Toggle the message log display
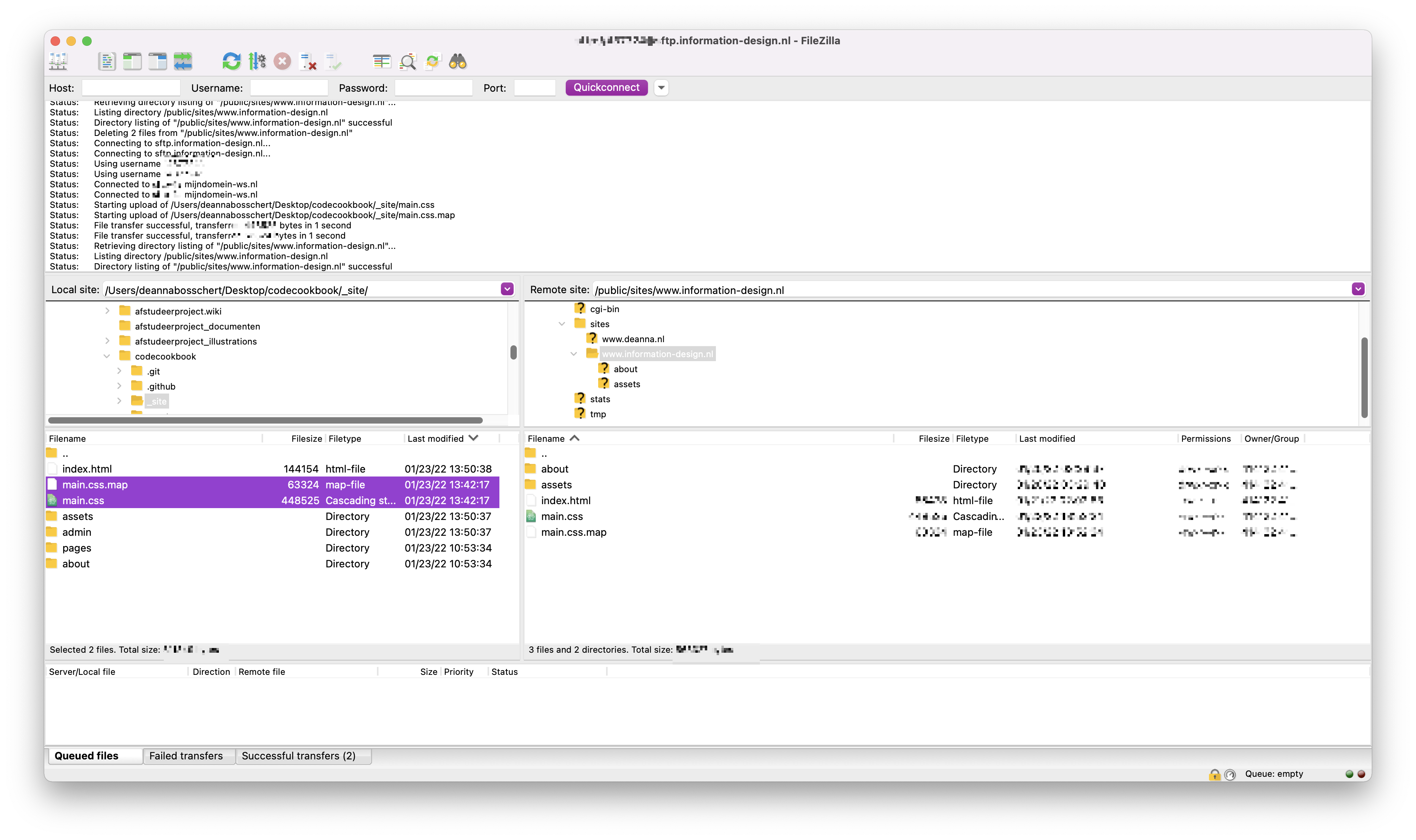Viewport: 1416px width, 840px height. tap(107, 61)
